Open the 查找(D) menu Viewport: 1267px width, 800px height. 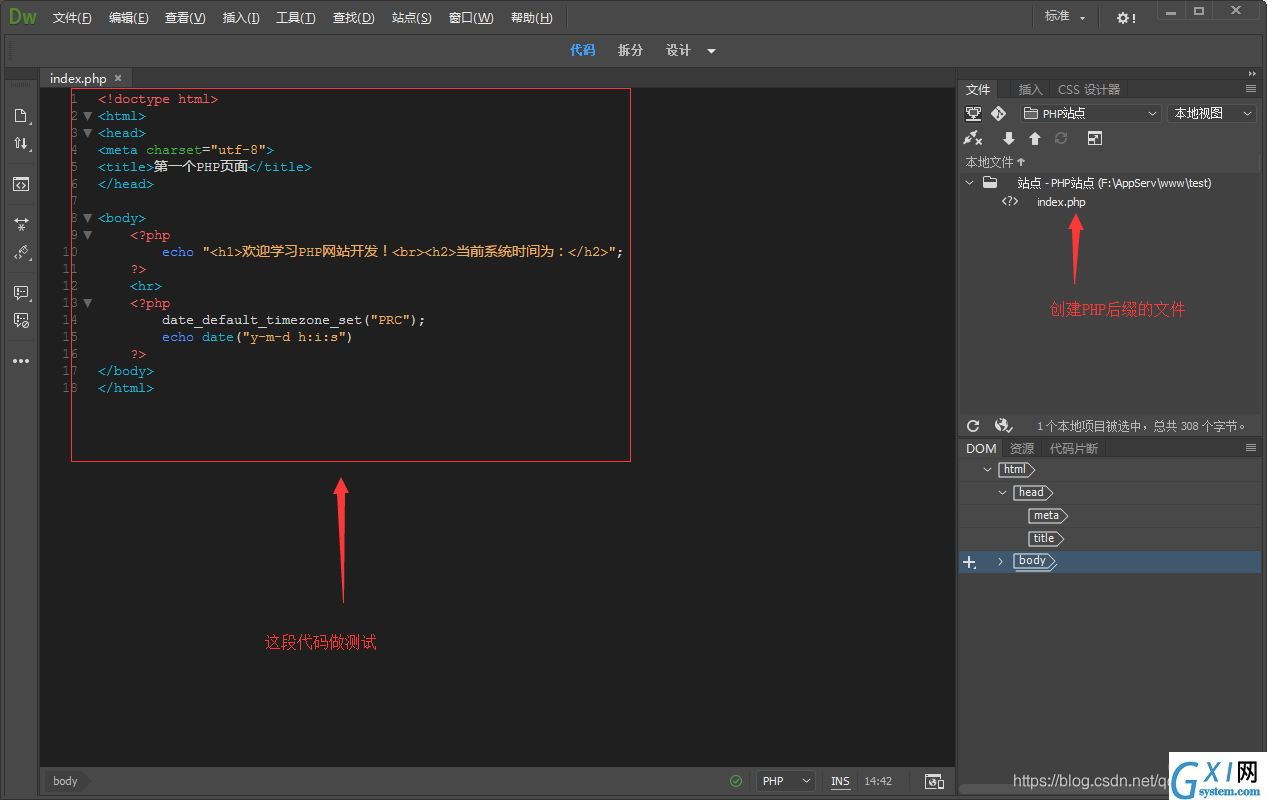point(353,18)
